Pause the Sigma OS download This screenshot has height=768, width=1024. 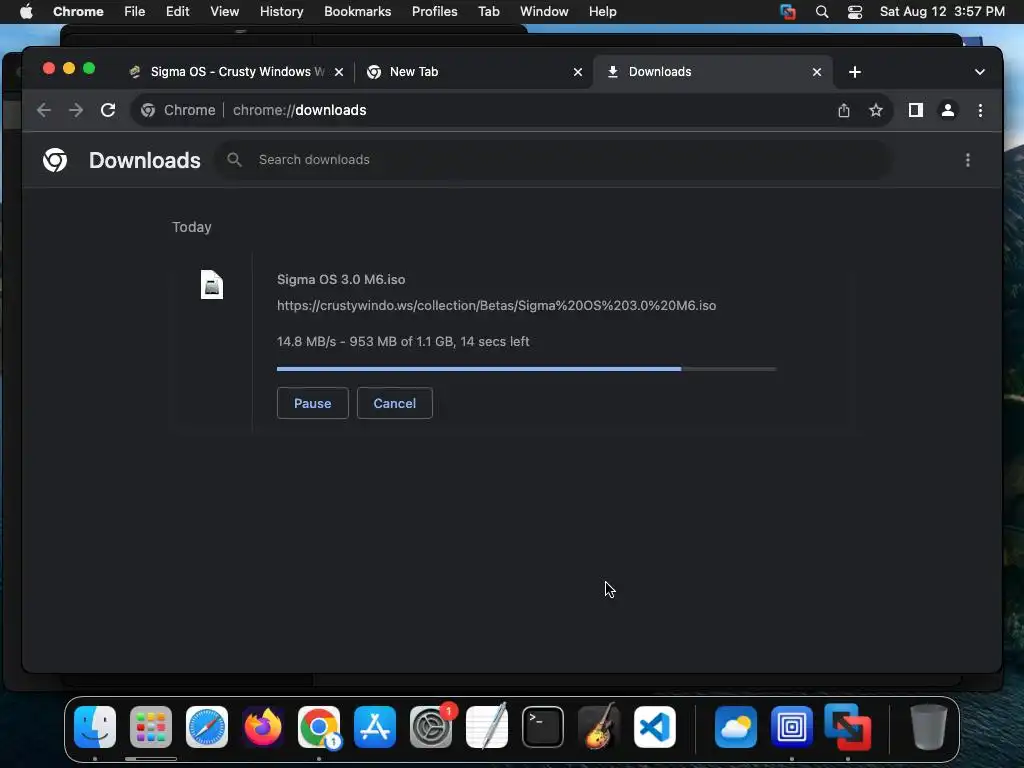(312, 403)
